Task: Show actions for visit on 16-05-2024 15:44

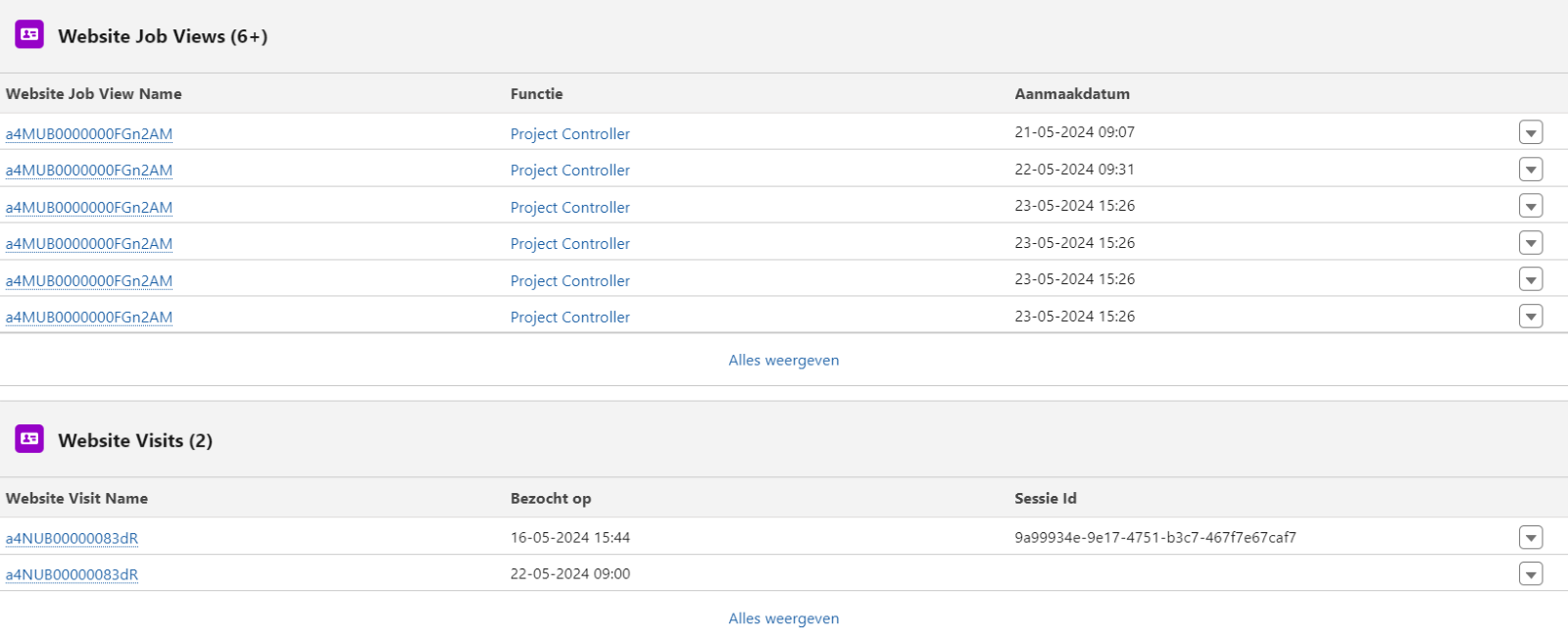Action: tap(1530, 537)
